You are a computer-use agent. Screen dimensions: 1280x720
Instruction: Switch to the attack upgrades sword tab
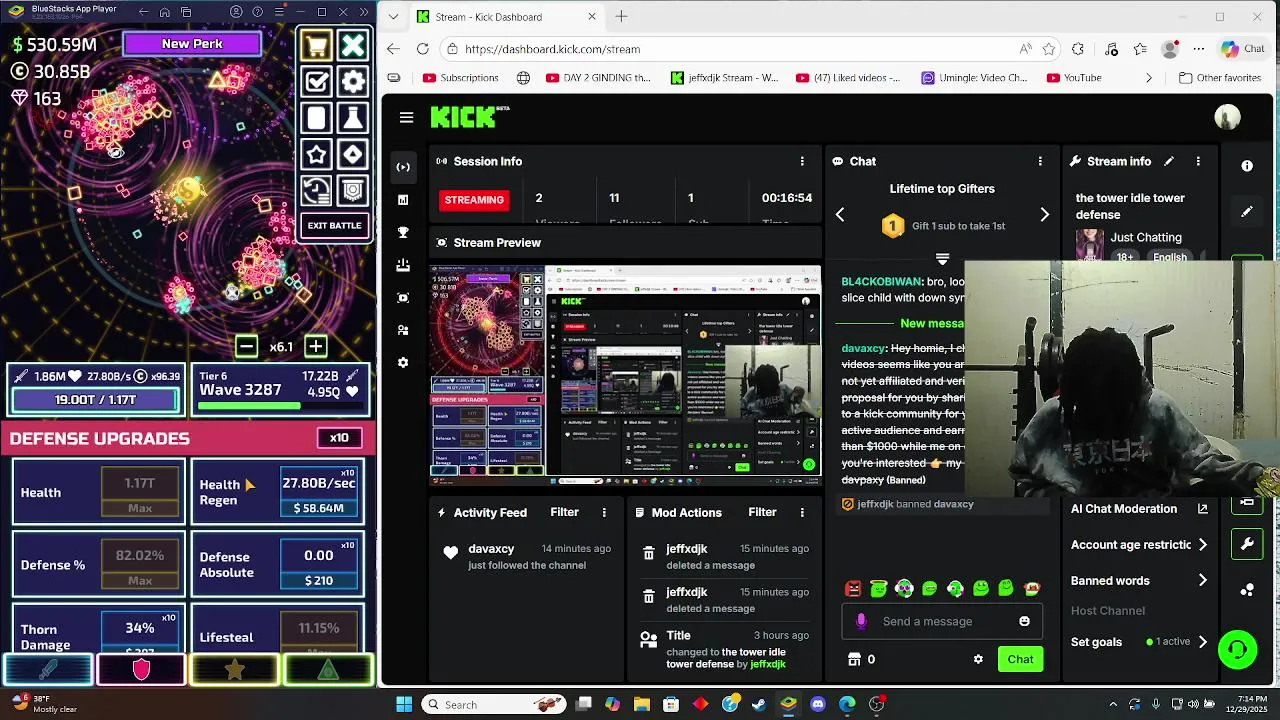[48, 670]
